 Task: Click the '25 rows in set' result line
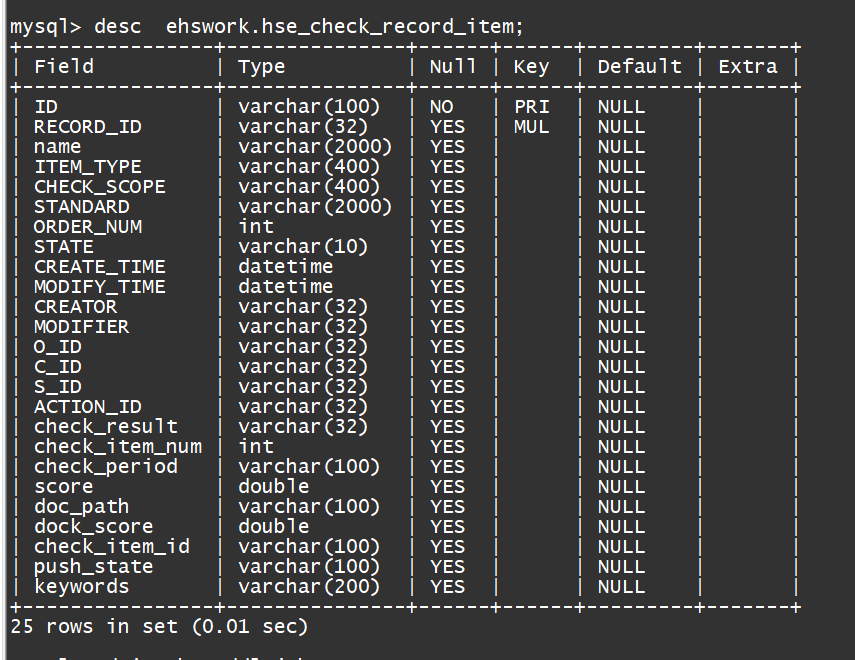(x=159, y=627)
